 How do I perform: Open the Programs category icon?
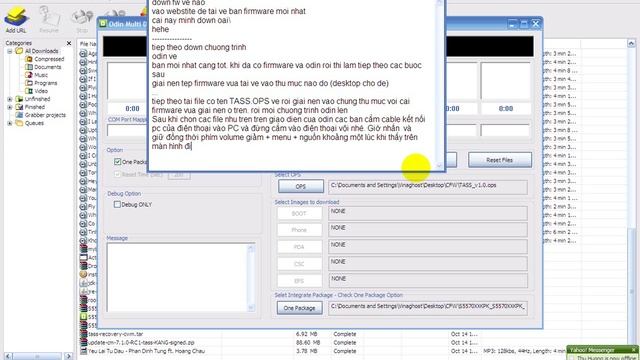coord(29,83)
